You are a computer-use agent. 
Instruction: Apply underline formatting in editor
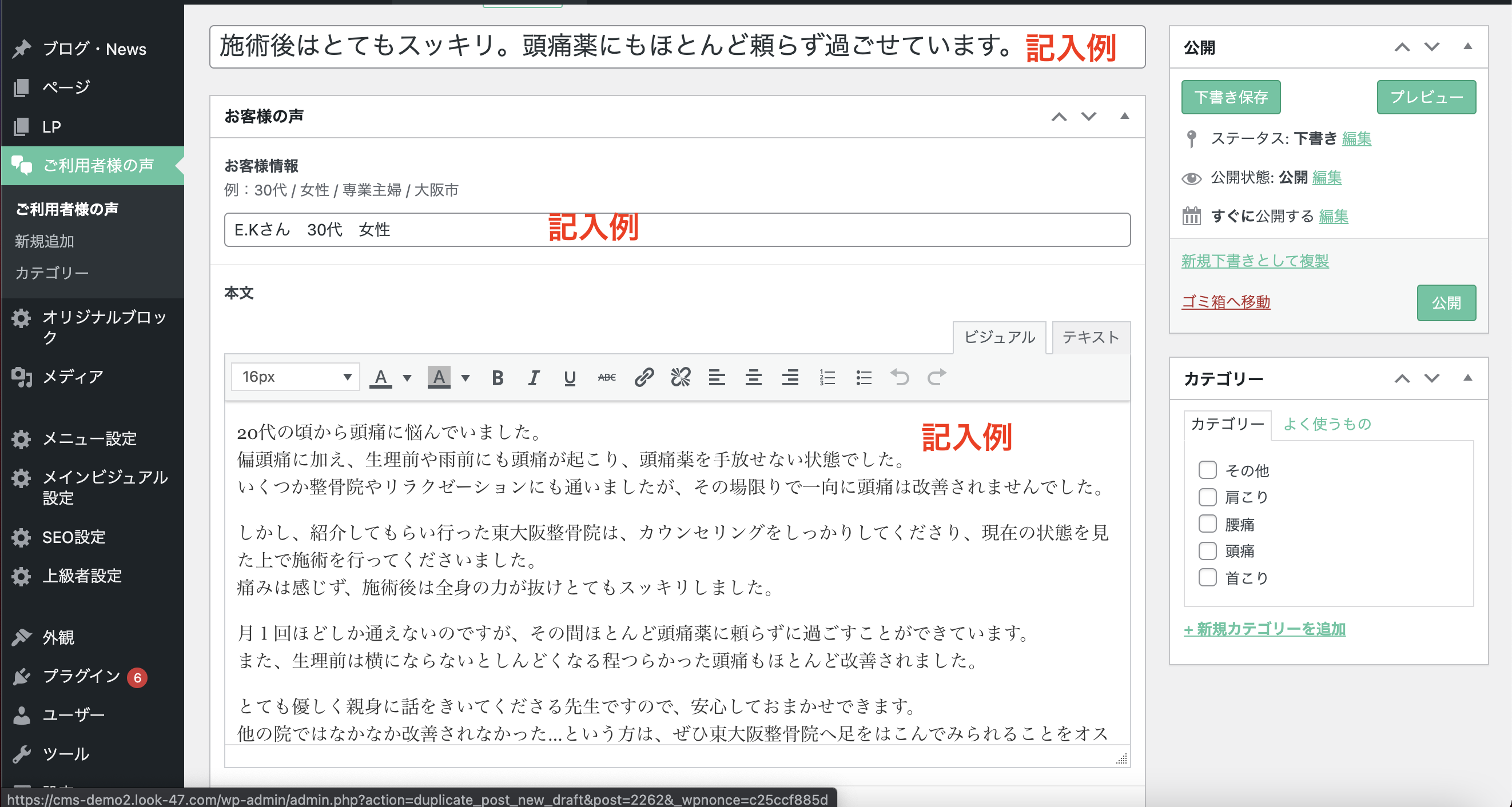point(570,377)
